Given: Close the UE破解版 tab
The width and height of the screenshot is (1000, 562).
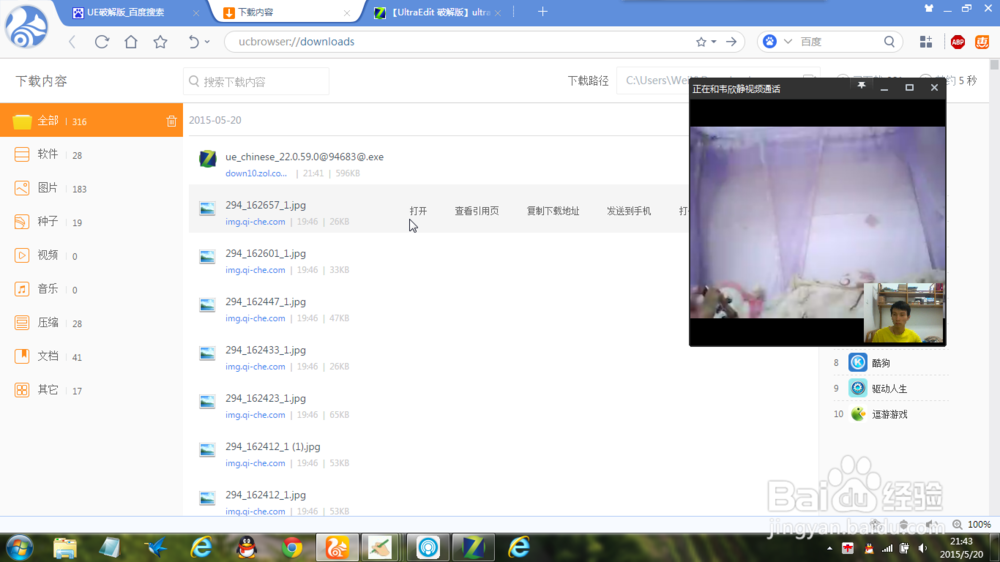Looking at the screenshot, I should pos(196,13).
